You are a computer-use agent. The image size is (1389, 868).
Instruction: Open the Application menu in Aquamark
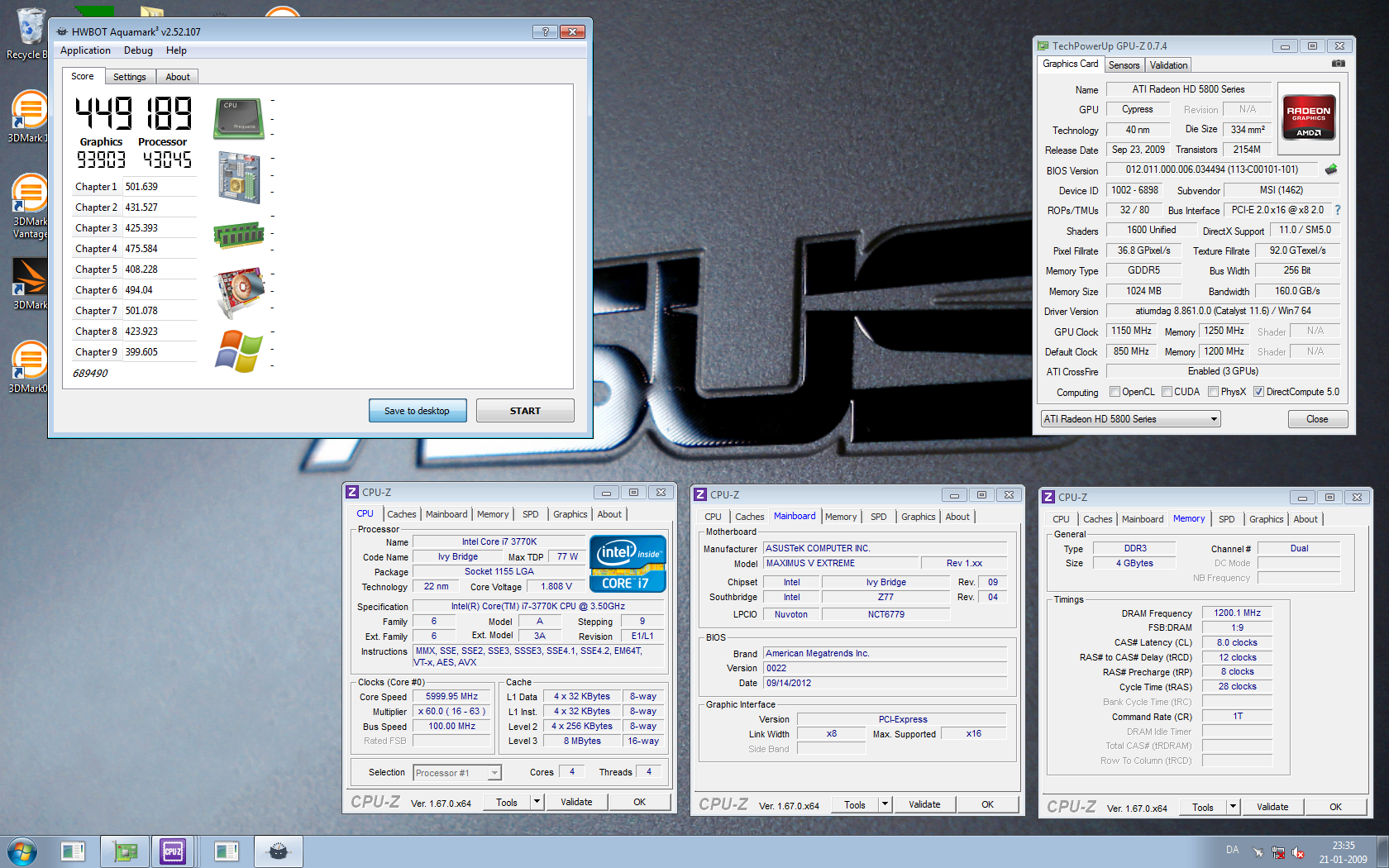[85, 50]
